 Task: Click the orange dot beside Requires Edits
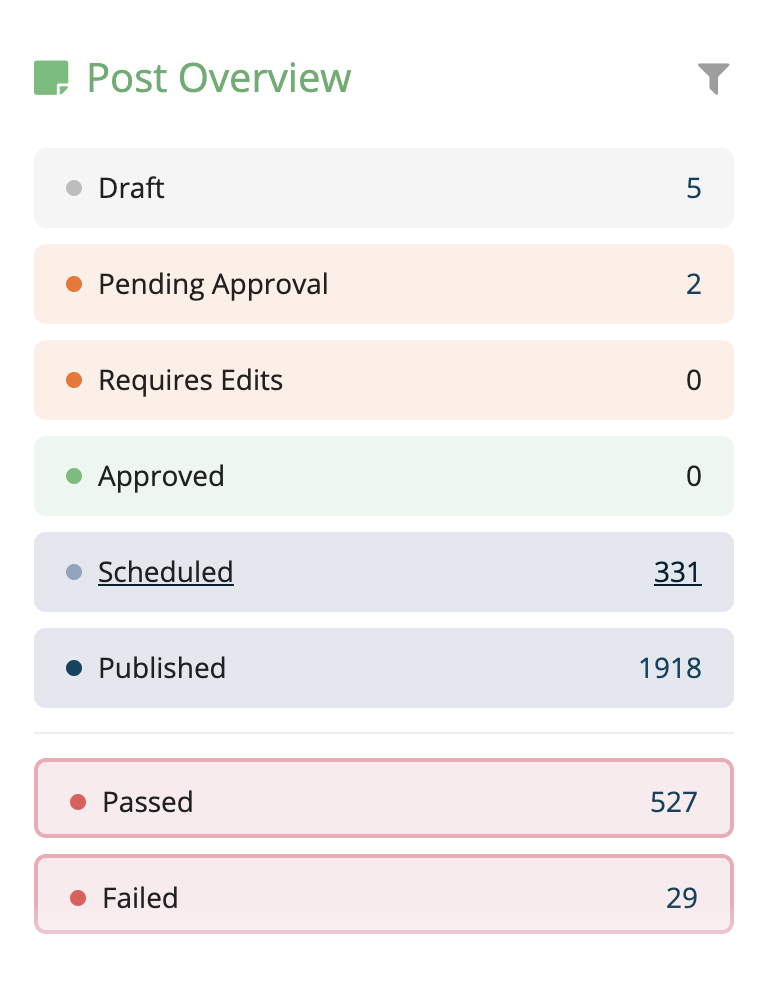(x=73, y=379)
